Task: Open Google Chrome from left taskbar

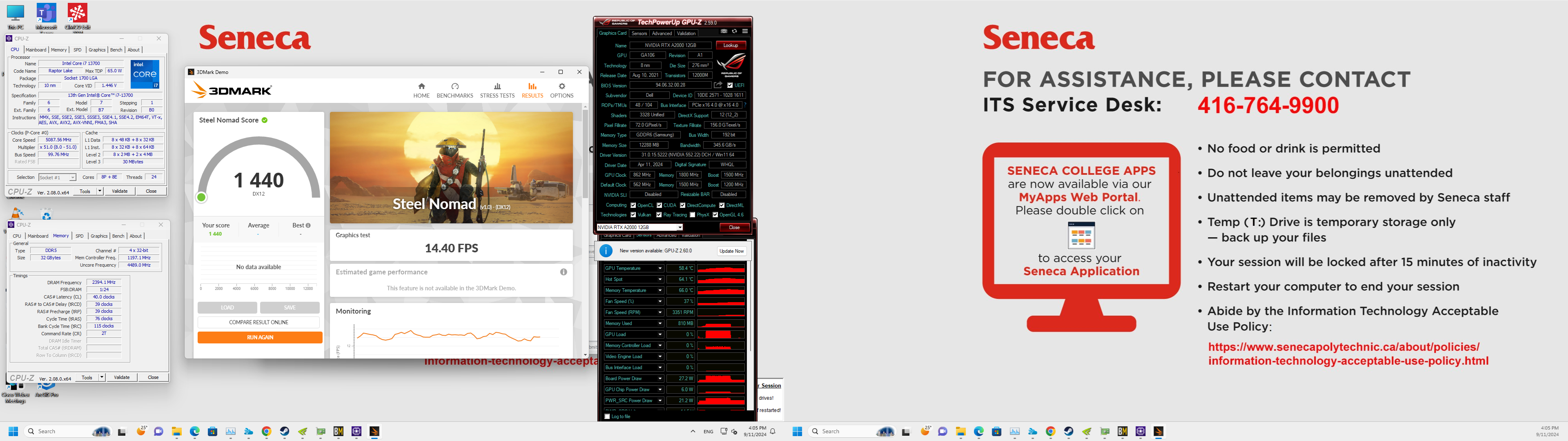Action: 266,431
